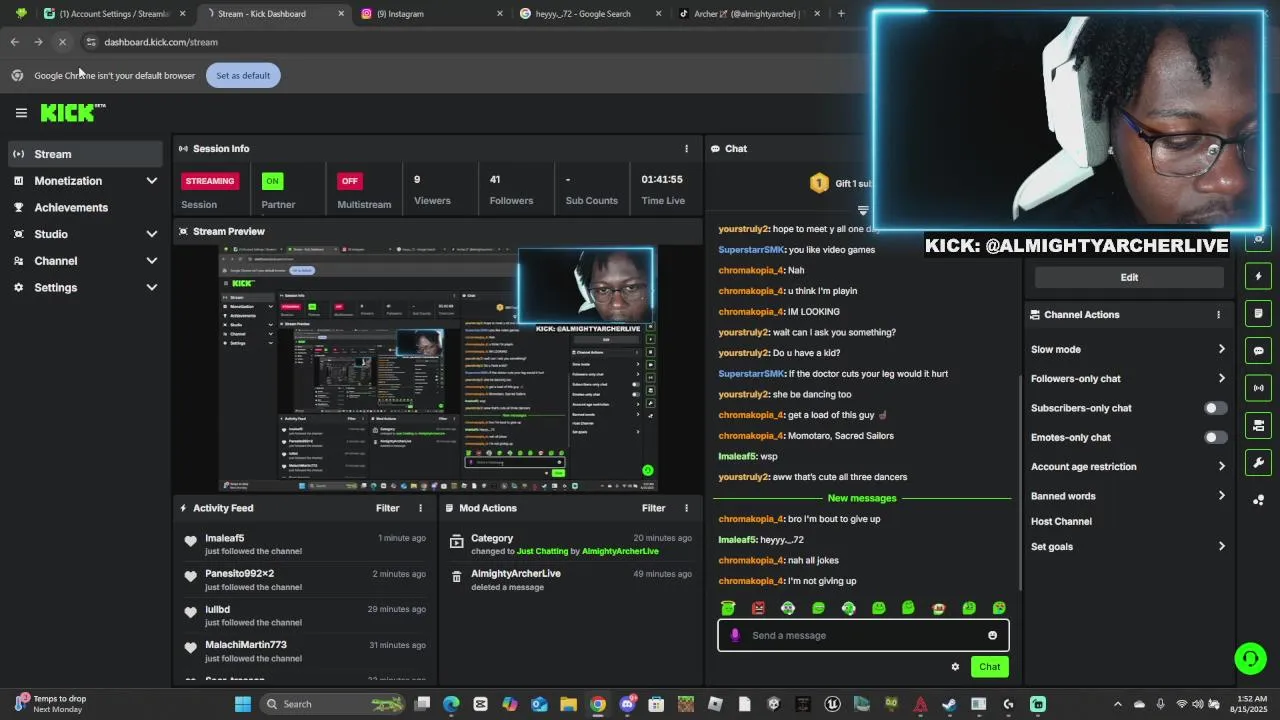Open the green support headset button
Screen dimensions: 1280x720
pyautogui.click(x=1250, y=658)
